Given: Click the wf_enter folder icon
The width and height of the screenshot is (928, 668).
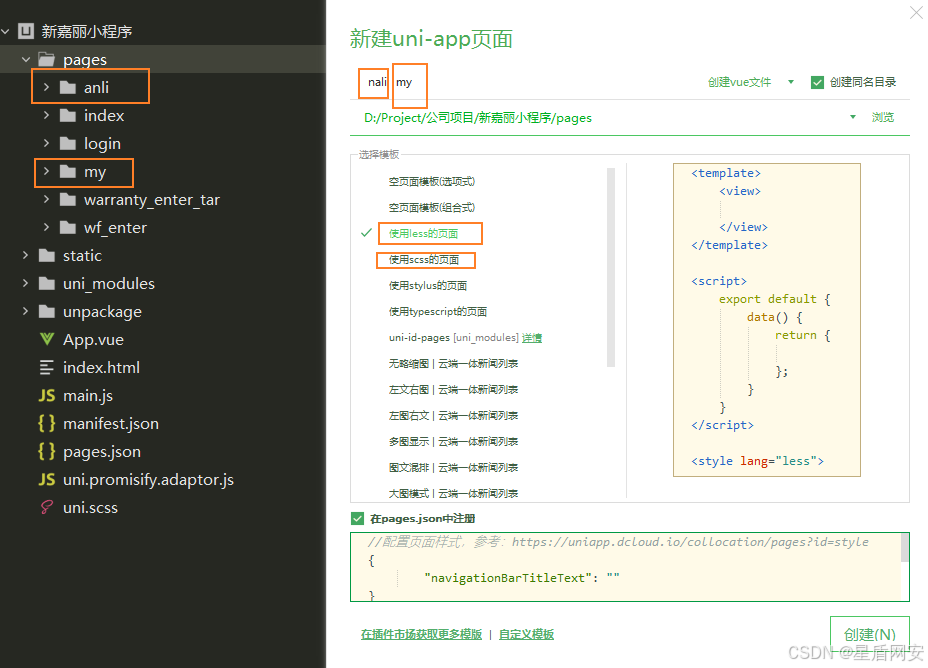Looking at the screenshot, I should (68, 227).
